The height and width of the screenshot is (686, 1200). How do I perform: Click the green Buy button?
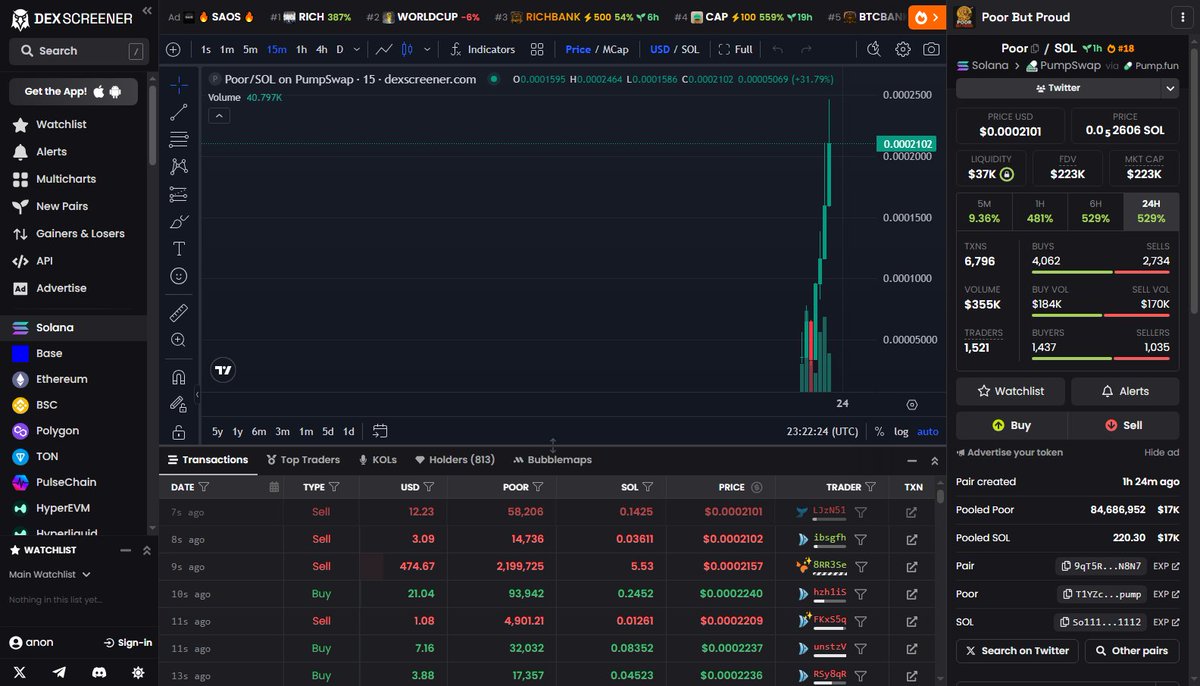[1011, 425]
